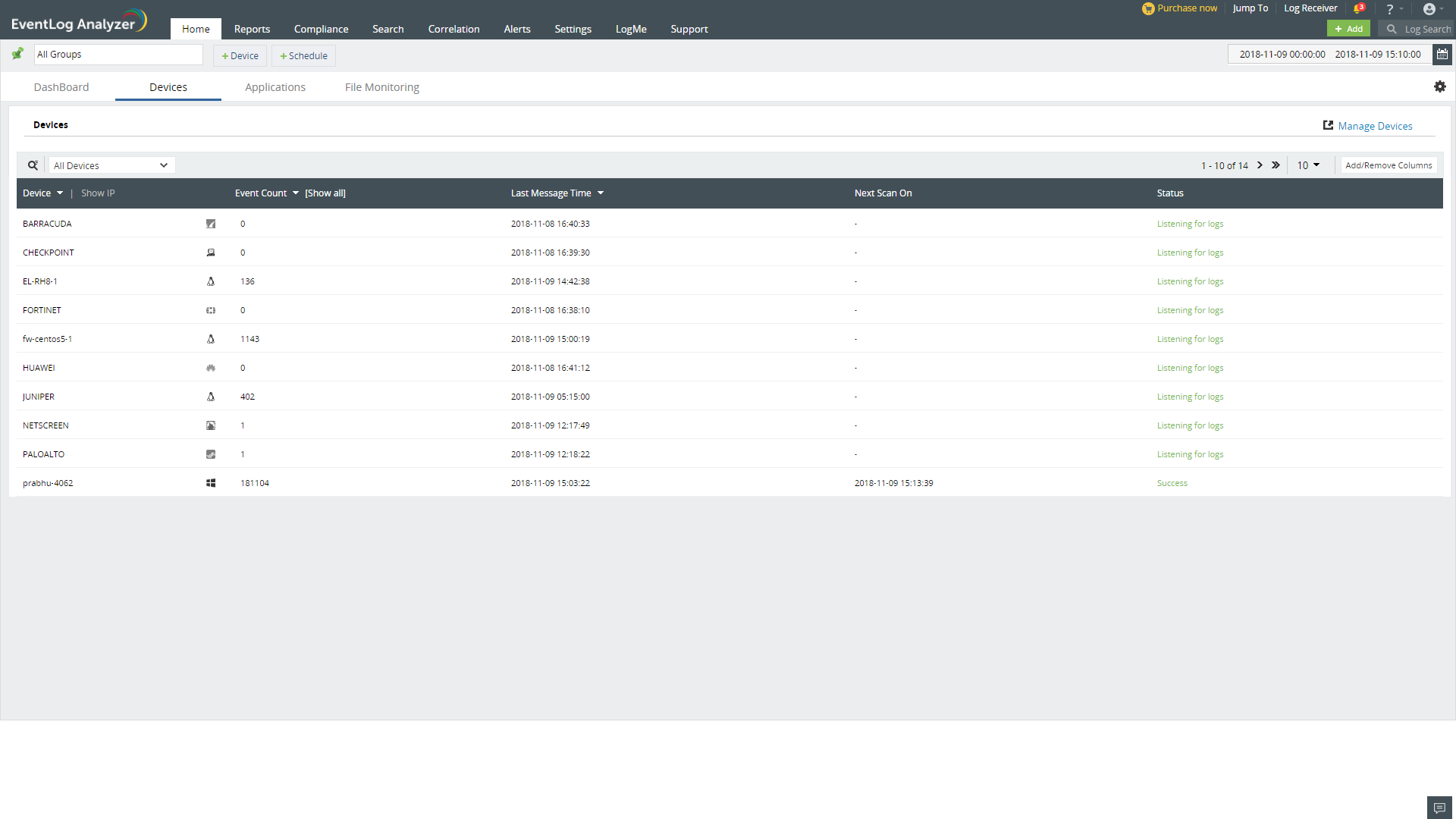Click the device search magnifier icon
The height and width of the screenshot is (819, 1456).
click(x=33, y=165)
